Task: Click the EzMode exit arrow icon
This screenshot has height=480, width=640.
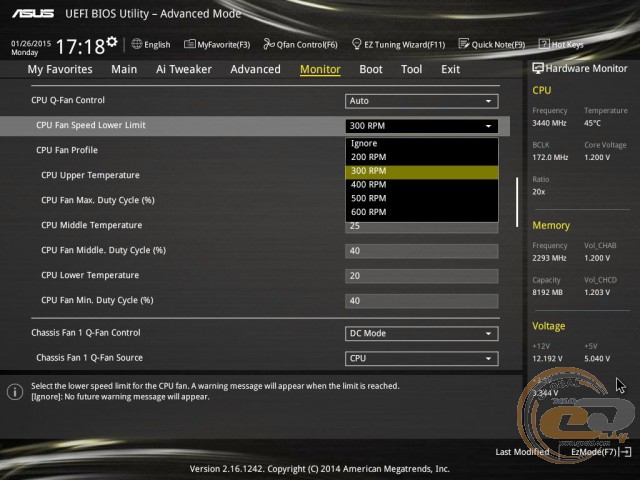Action: 625,451
